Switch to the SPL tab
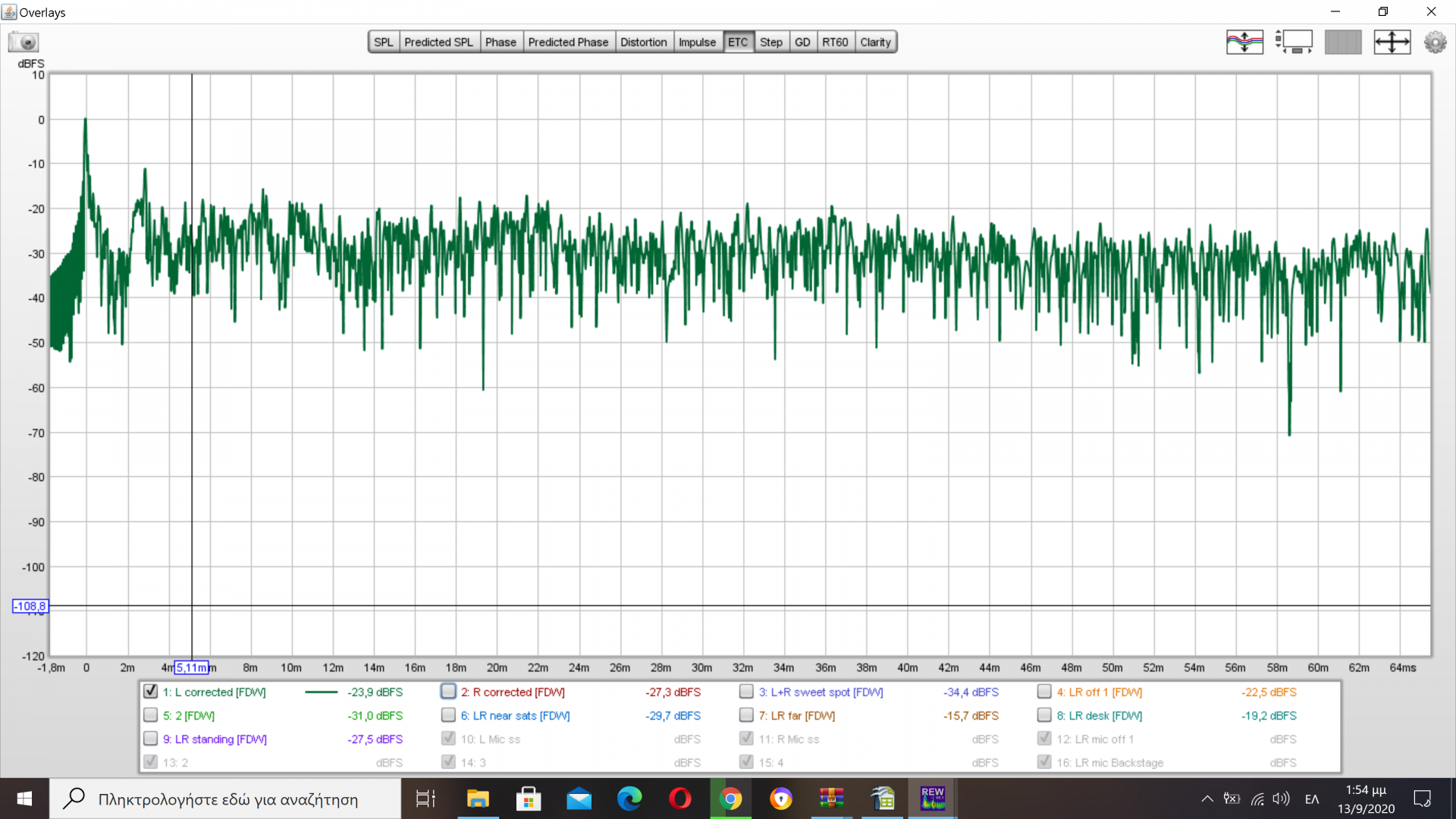Viewport: 1456px width, 819px height. coord(384,42)
